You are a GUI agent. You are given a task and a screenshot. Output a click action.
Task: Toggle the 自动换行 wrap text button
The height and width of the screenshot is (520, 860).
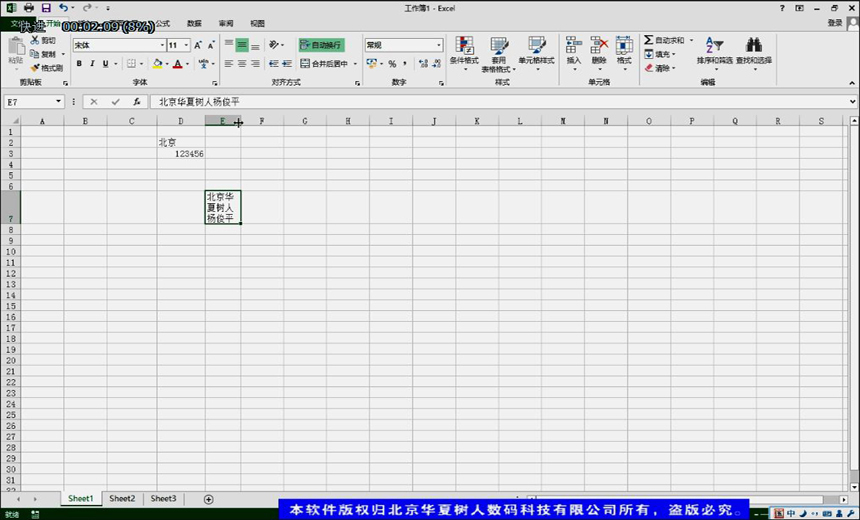(x=321, y=45)
